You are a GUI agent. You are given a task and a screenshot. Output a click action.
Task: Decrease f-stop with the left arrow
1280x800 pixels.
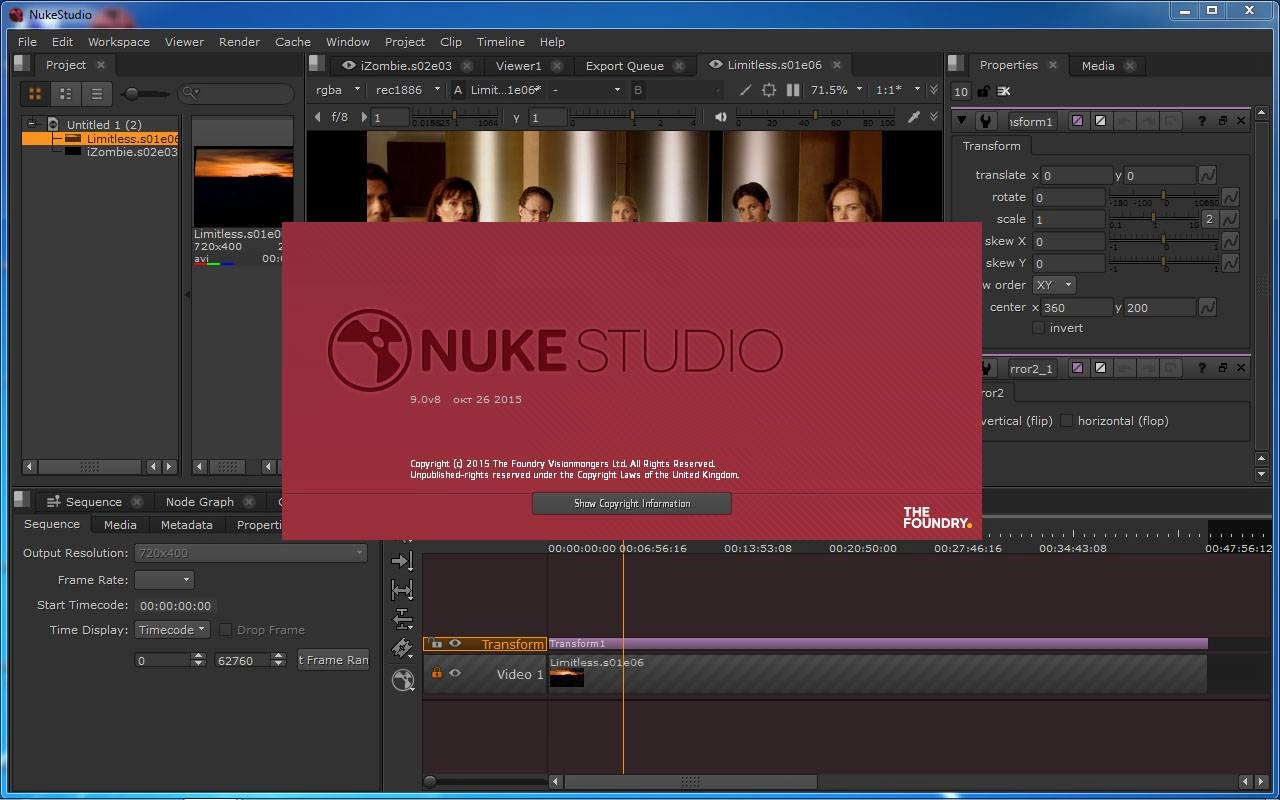coord(318,117)
